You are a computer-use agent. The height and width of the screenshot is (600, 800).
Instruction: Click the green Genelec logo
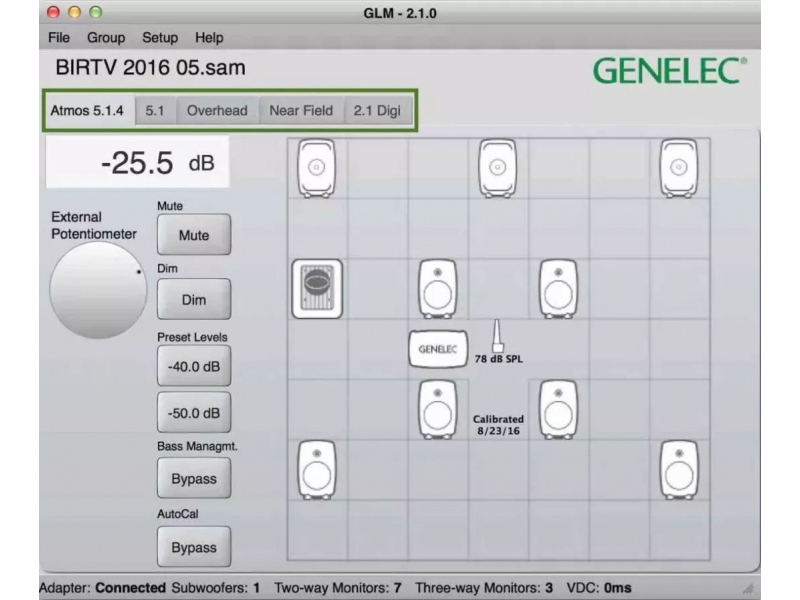(x=669, y=70)
